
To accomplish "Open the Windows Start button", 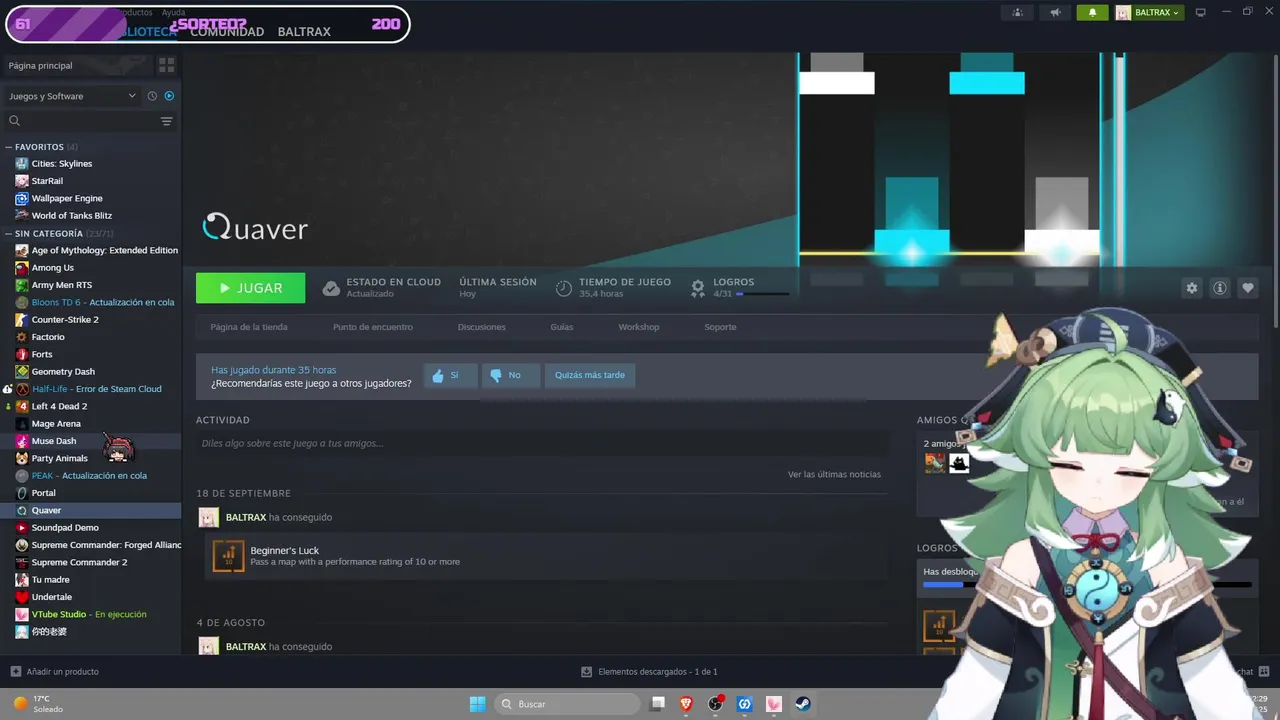I will (x=477, y=704).
